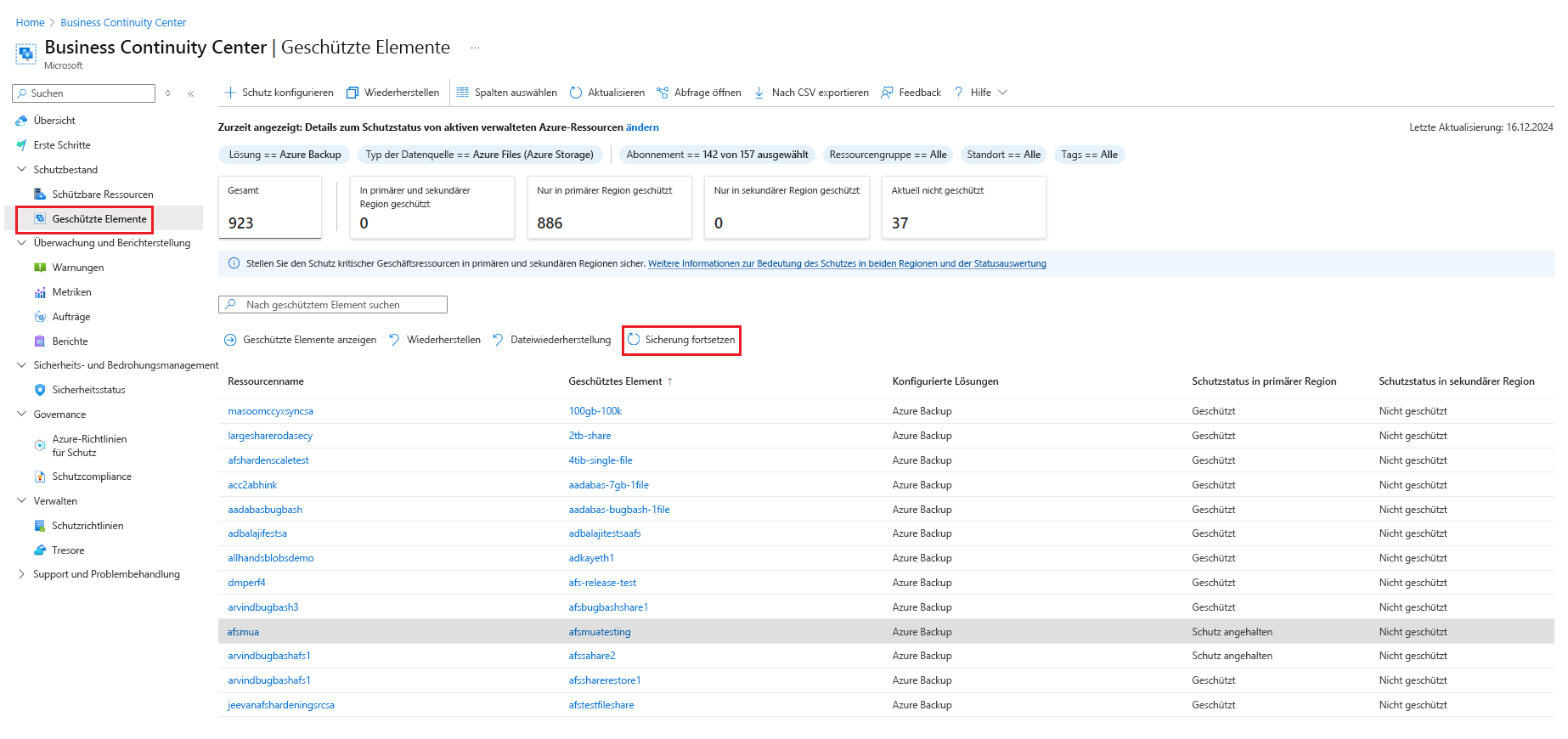Open Übersicht from the sidebar
The height and width of the screenshot is (739, 1568).
[54, 121]
